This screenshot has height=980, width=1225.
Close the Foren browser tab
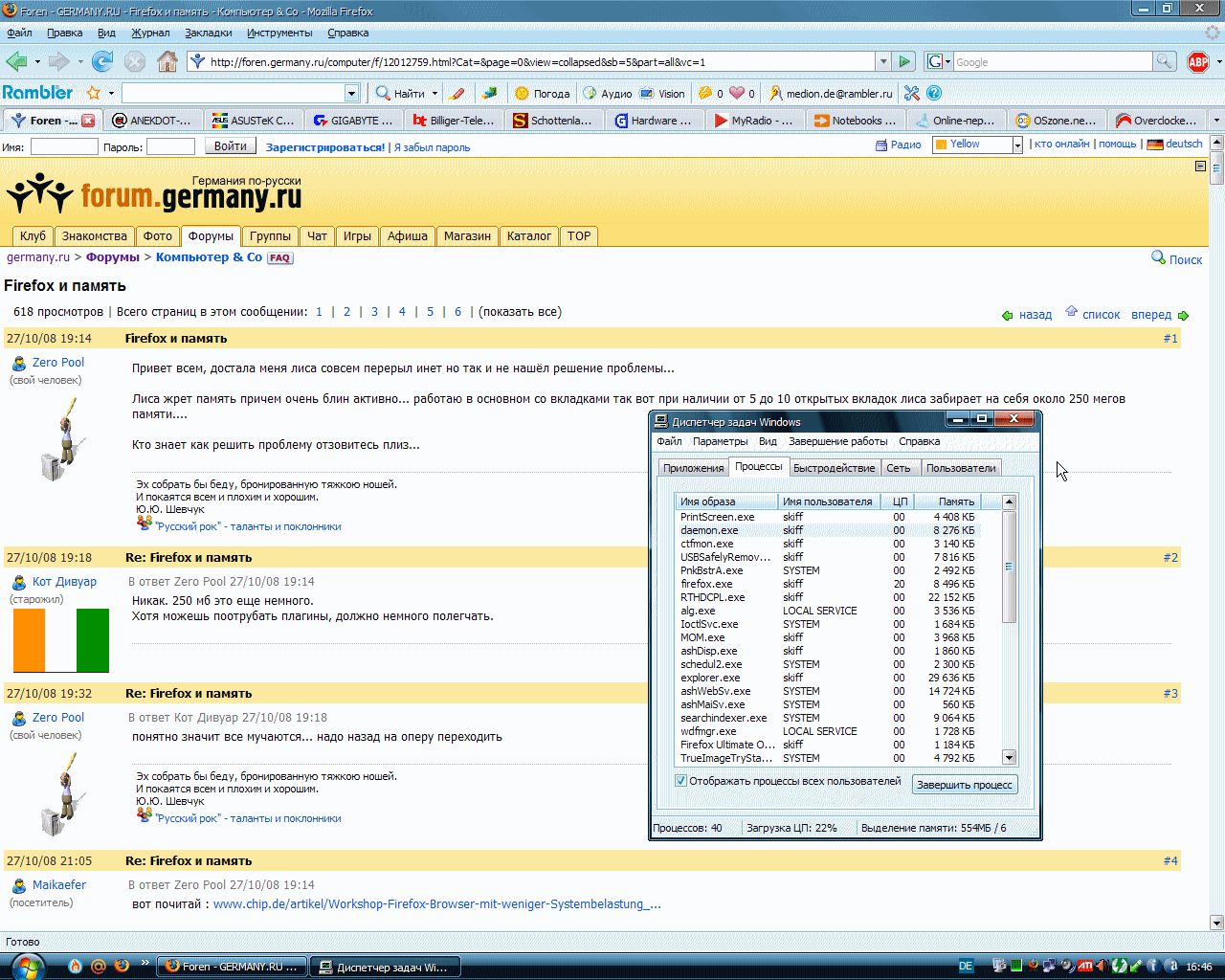pos(88,121)
